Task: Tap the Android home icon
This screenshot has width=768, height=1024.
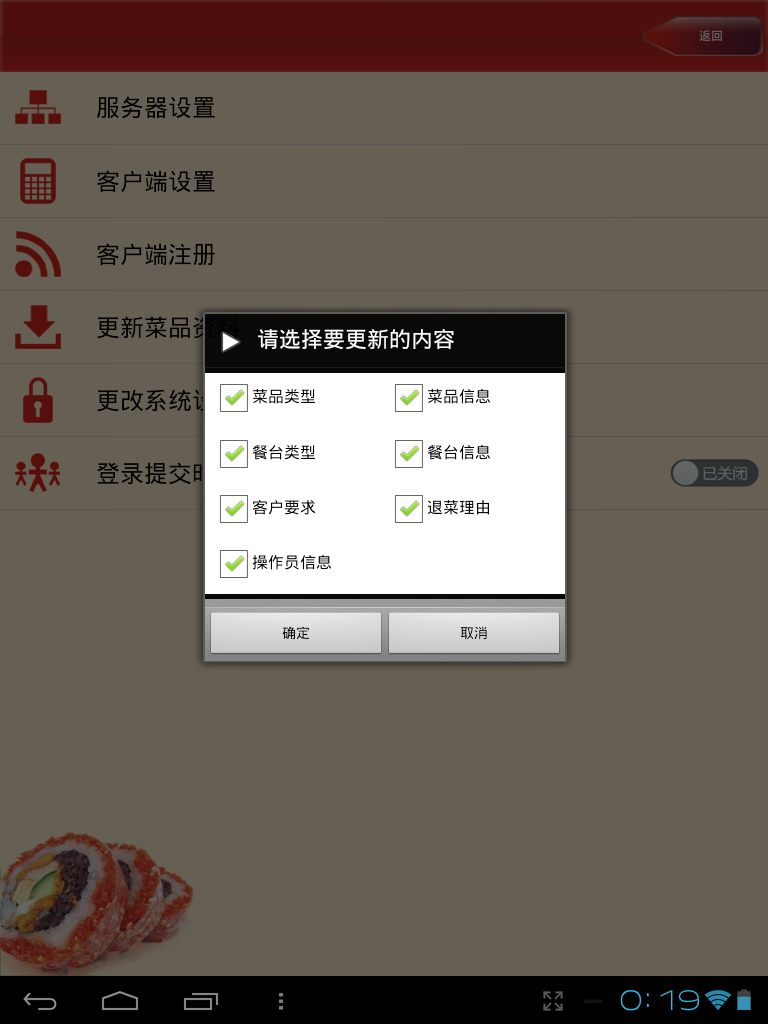Action: [120, 1000]
